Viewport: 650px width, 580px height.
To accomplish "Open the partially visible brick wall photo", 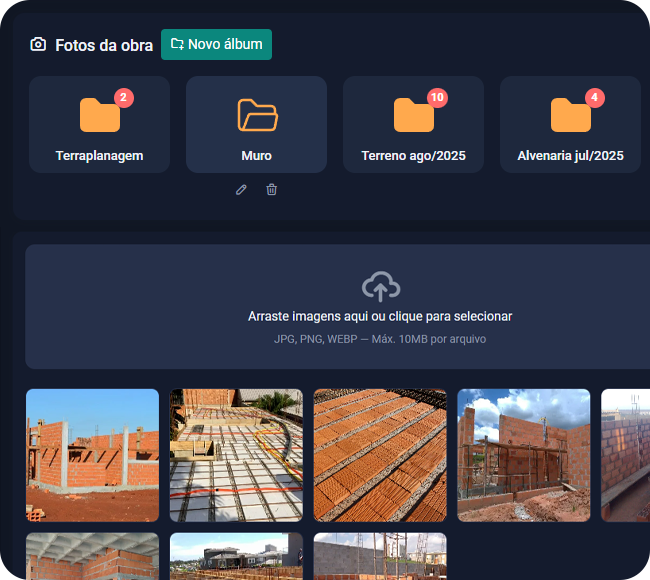I will (626, 455).
